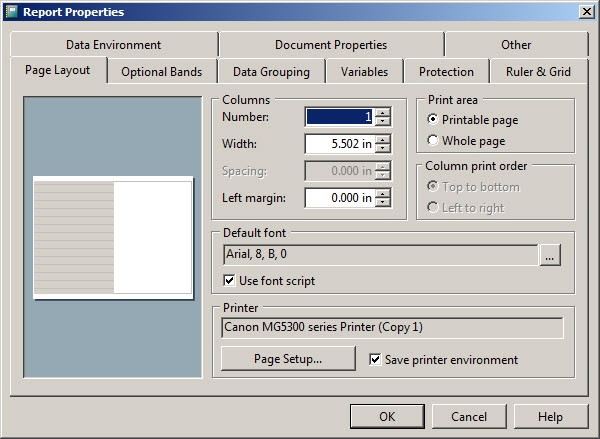Switch to the Data Environment tab
The width and height of the screenshot is (600, 439).
(x=114, y=44)
